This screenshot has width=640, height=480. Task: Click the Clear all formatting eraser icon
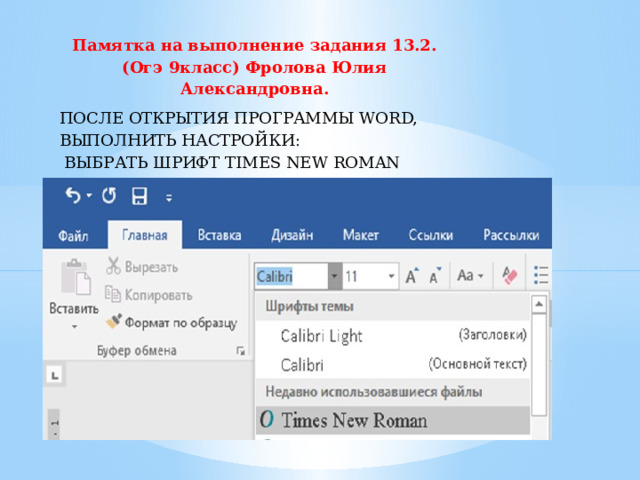pyautogui.click(x=509, y=276)
